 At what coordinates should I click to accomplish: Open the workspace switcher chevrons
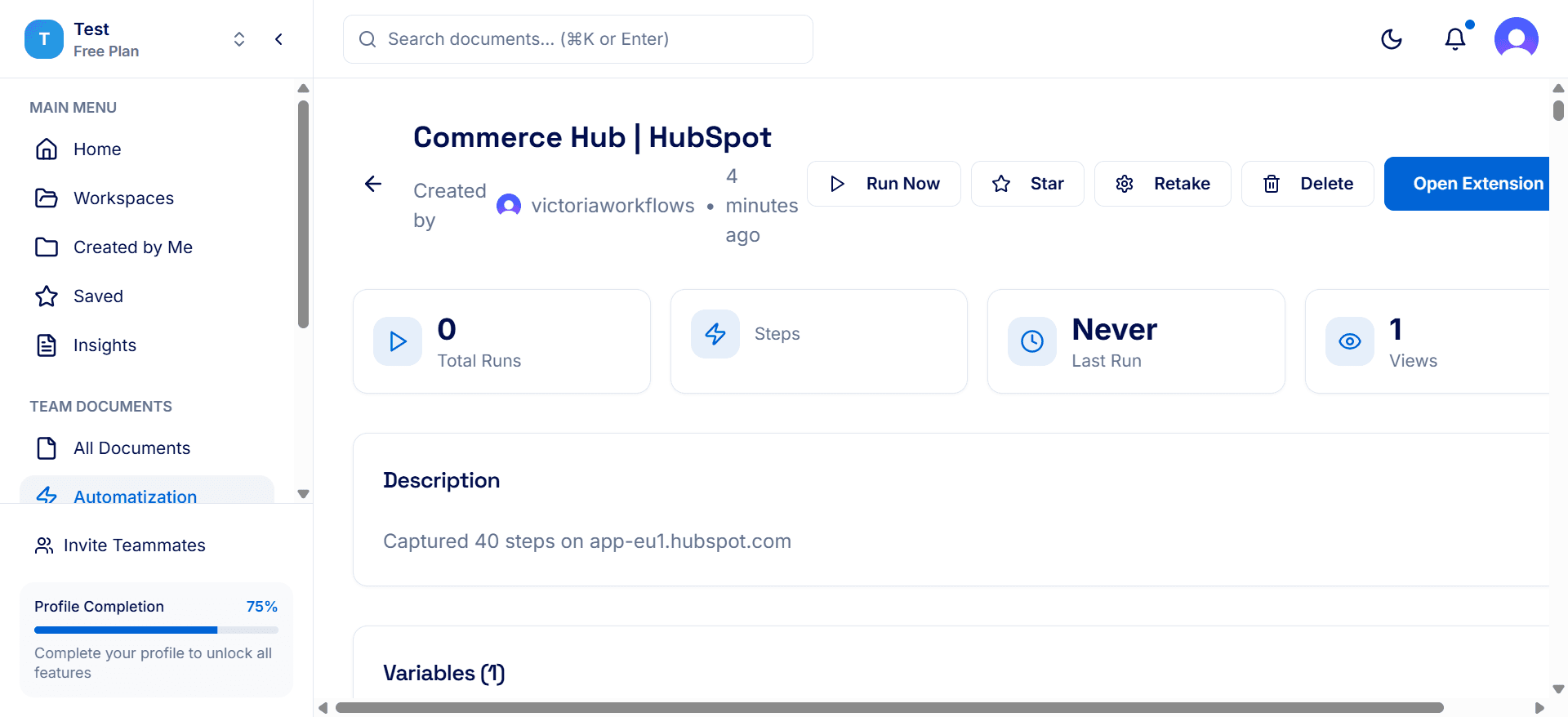(x=239, y=39)
